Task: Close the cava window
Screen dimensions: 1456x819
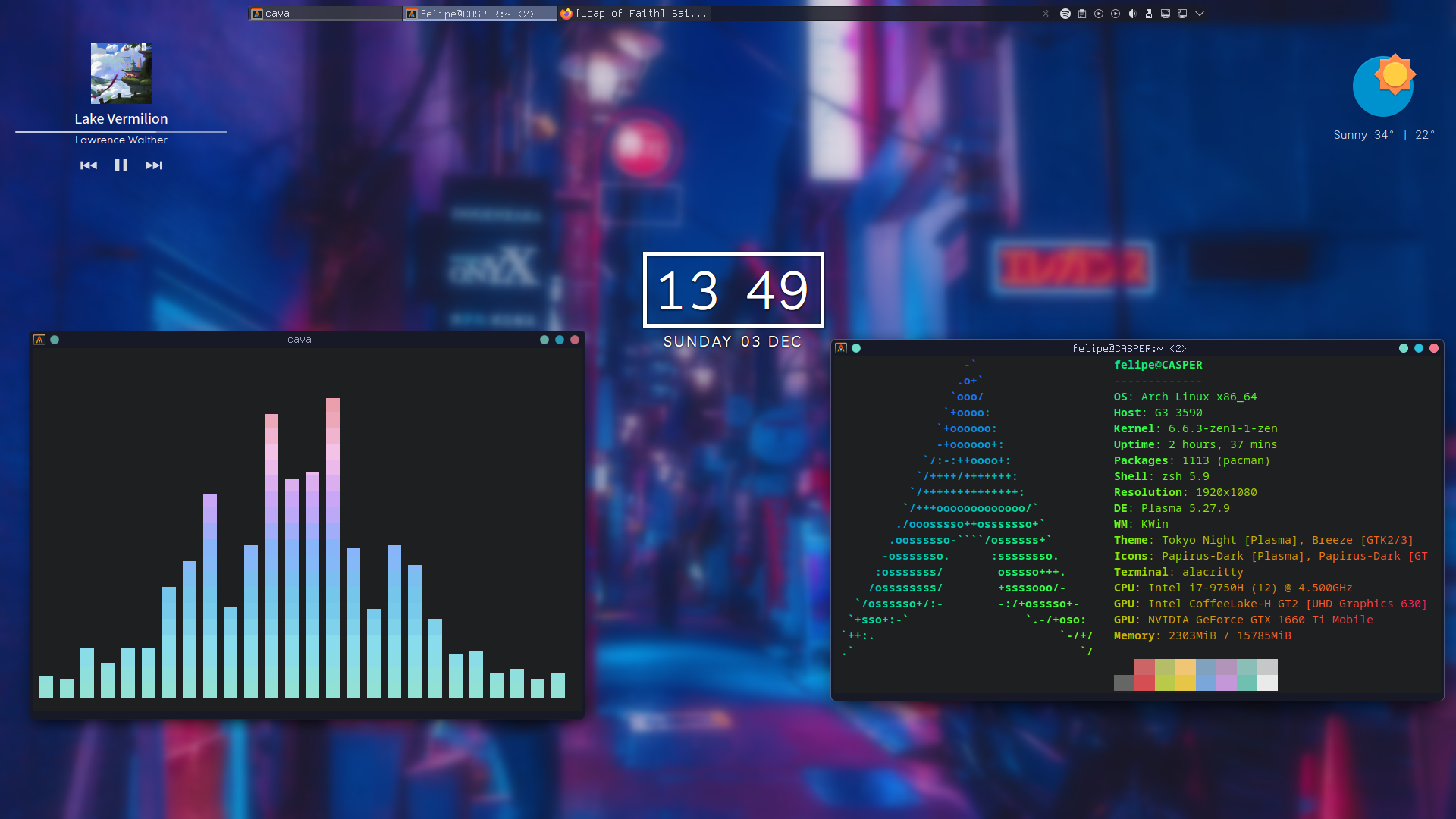Action: 575,340
